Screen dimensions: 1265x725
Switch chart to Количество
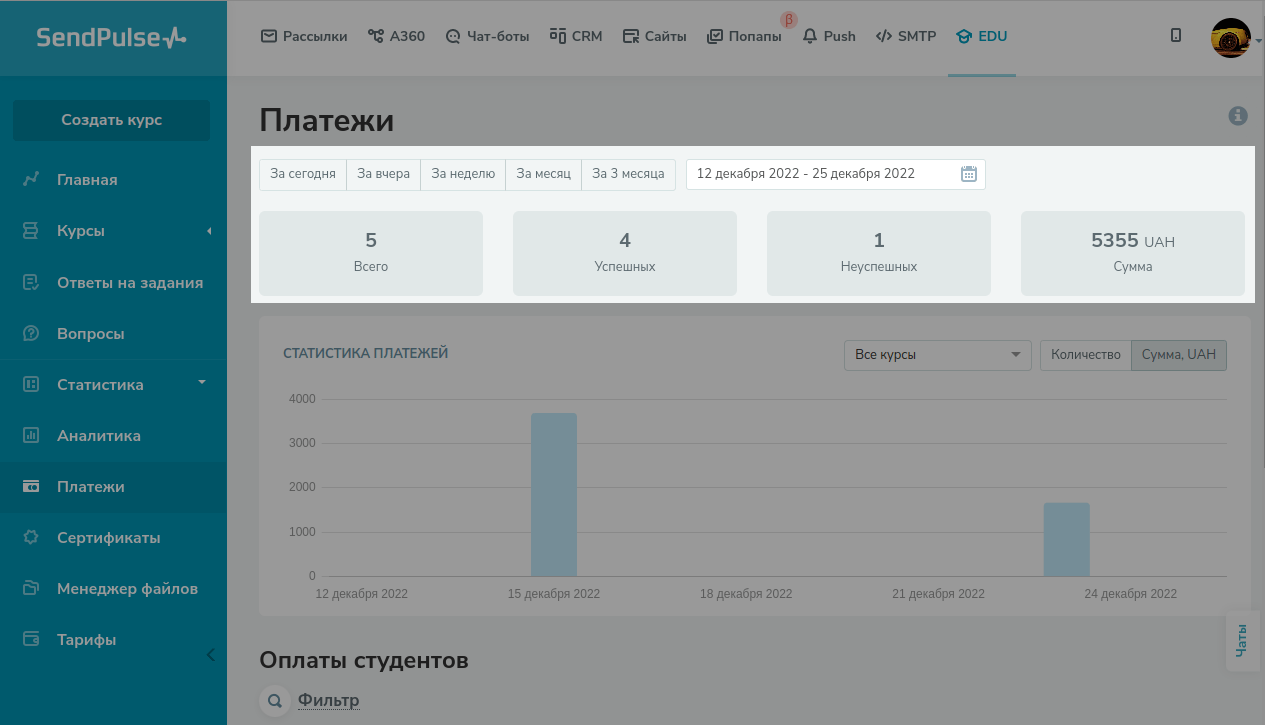click(x=1086, y=355)
